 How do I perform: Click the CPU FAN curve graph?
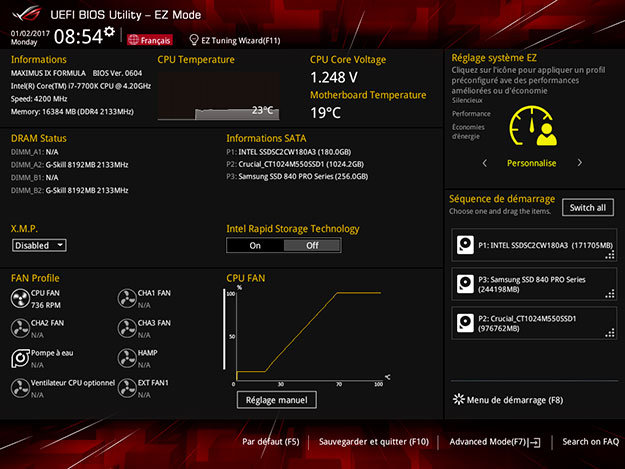308,337
